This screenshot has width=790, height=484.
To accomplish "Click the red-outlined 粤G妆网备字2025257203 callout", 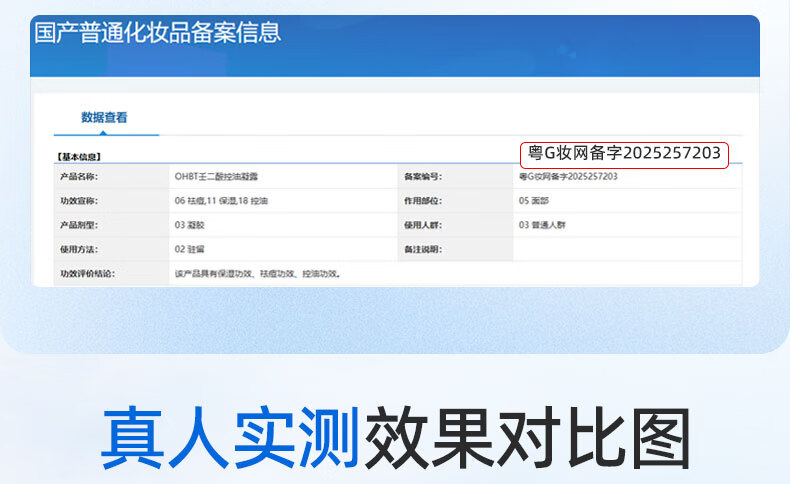I will (x=624, y=154).
